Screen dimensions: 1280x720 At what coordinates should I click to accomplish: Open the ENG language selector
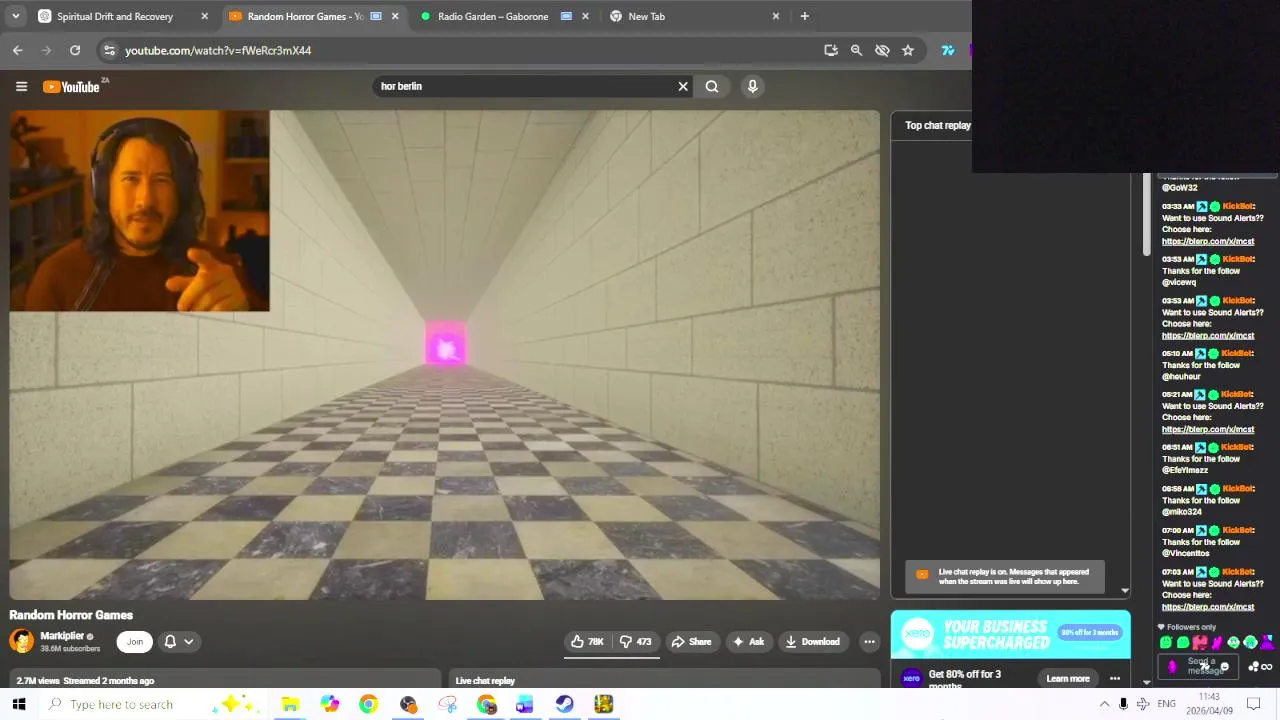pyautogui.click(x=1166, y=704)
